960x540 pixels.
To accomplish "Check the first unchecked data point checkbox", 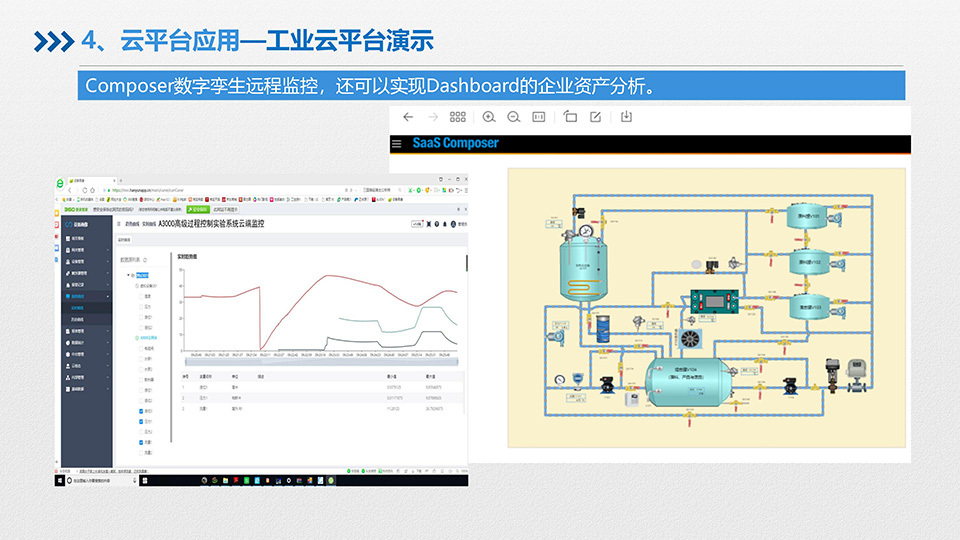I will point(141,296).
